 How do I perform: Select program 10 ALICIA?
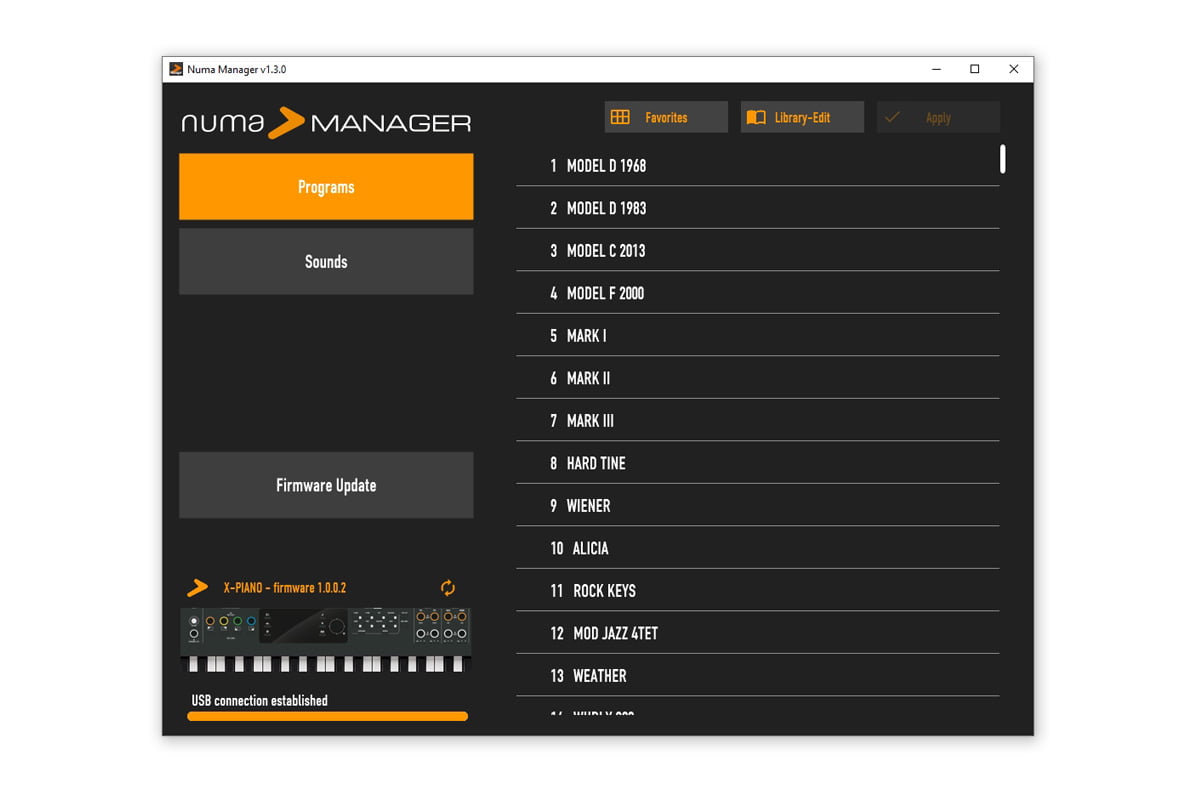(757, 548)
